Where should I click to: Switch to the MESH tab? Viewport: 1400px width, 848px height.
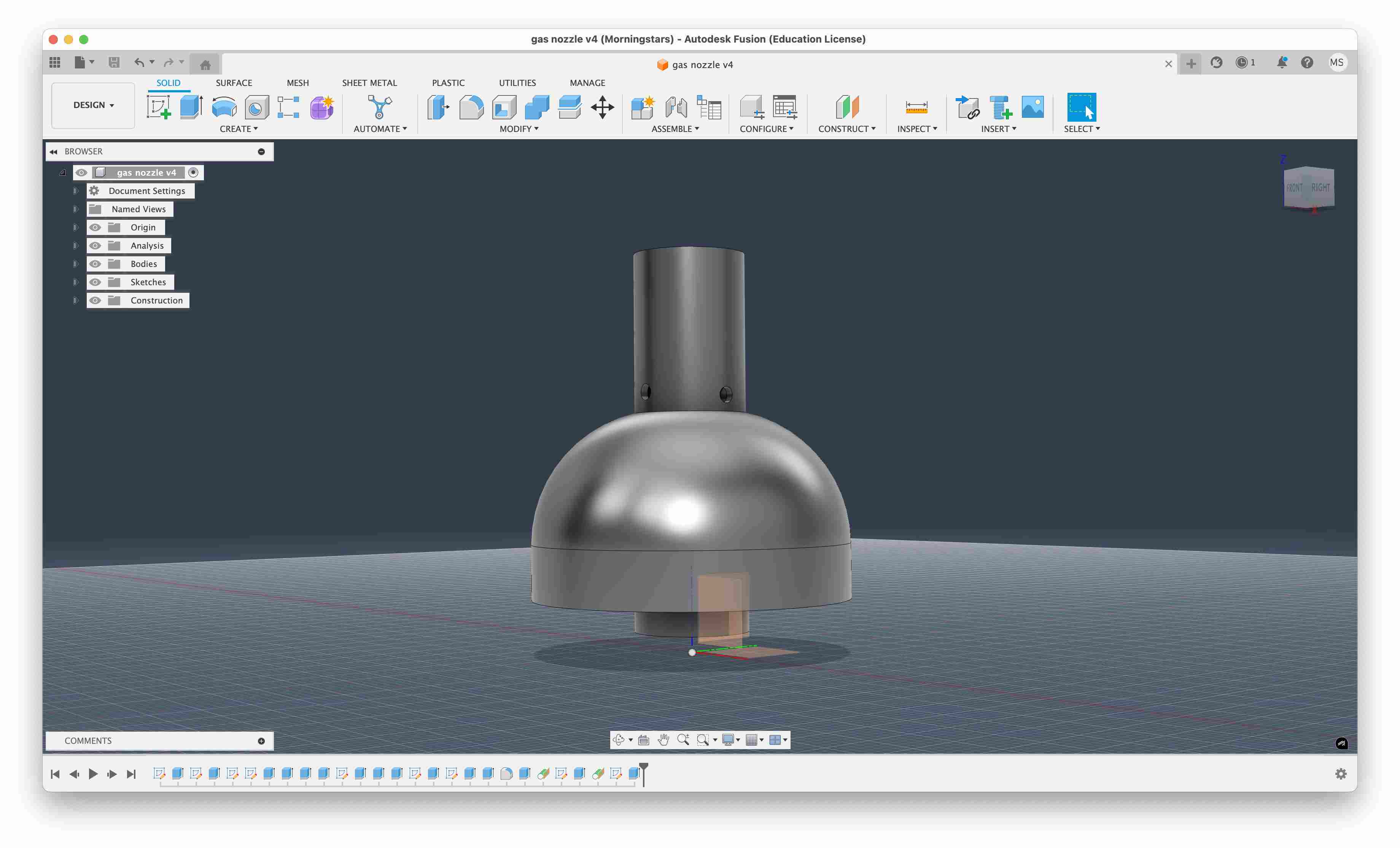point(298,83)
